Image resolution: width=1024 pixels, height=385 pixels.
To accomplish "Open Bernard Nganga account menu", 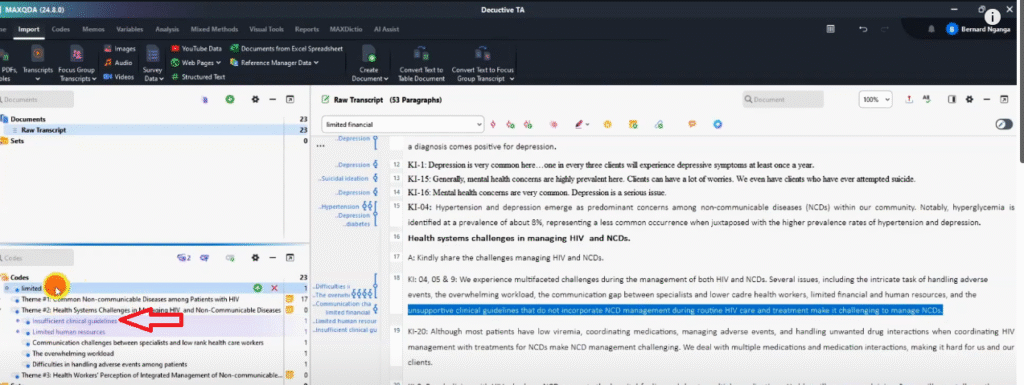I will [x=977, y=29].
